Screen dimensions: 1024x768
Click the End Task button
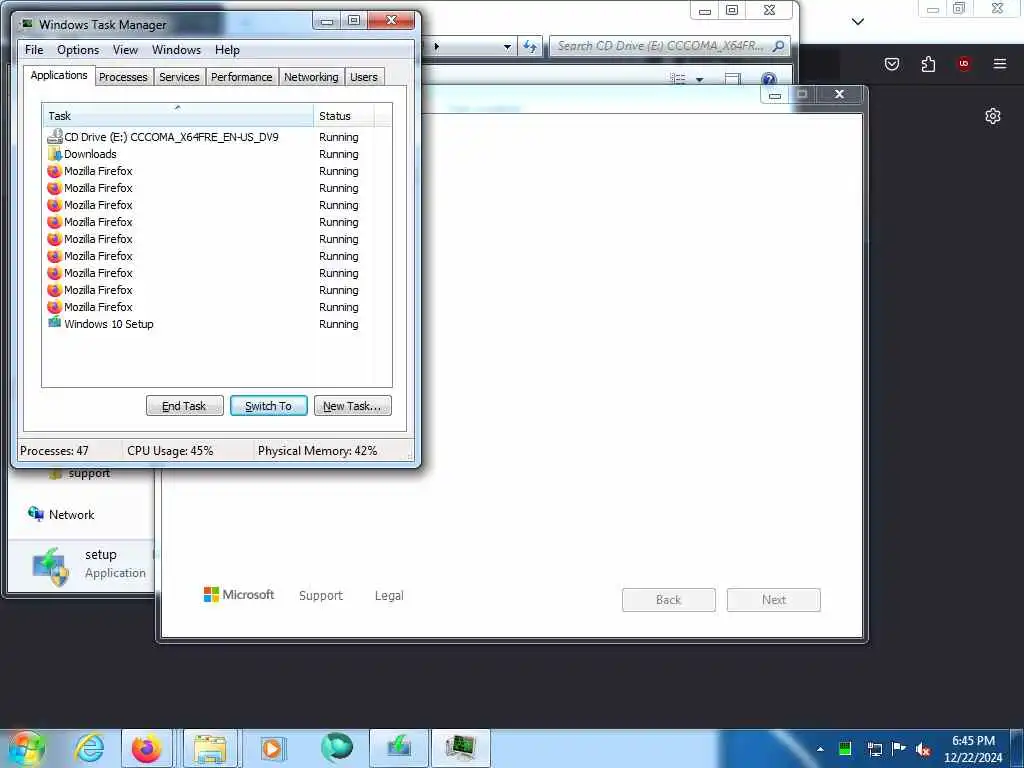[x=184, y=406]
